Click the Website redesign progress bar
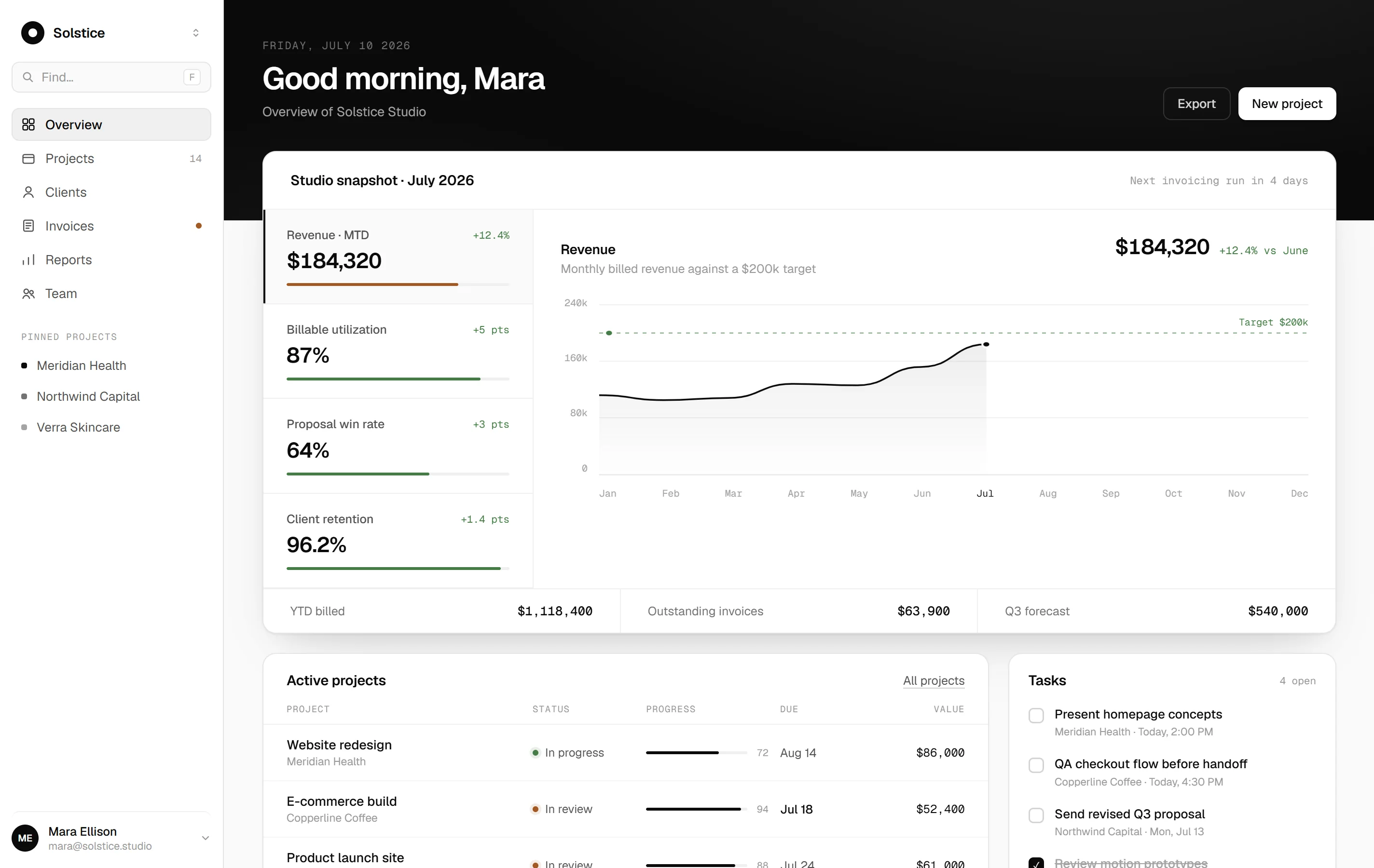Viewport: 1374px width, 868px height. tap(696, 753)
